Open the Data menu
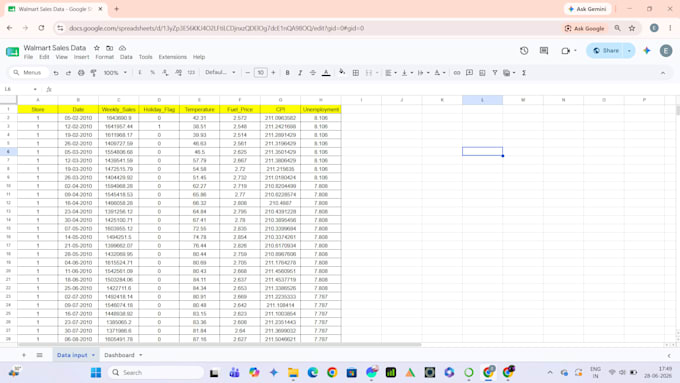The height and width of the screenshot is (383, 680). [126, 57]
